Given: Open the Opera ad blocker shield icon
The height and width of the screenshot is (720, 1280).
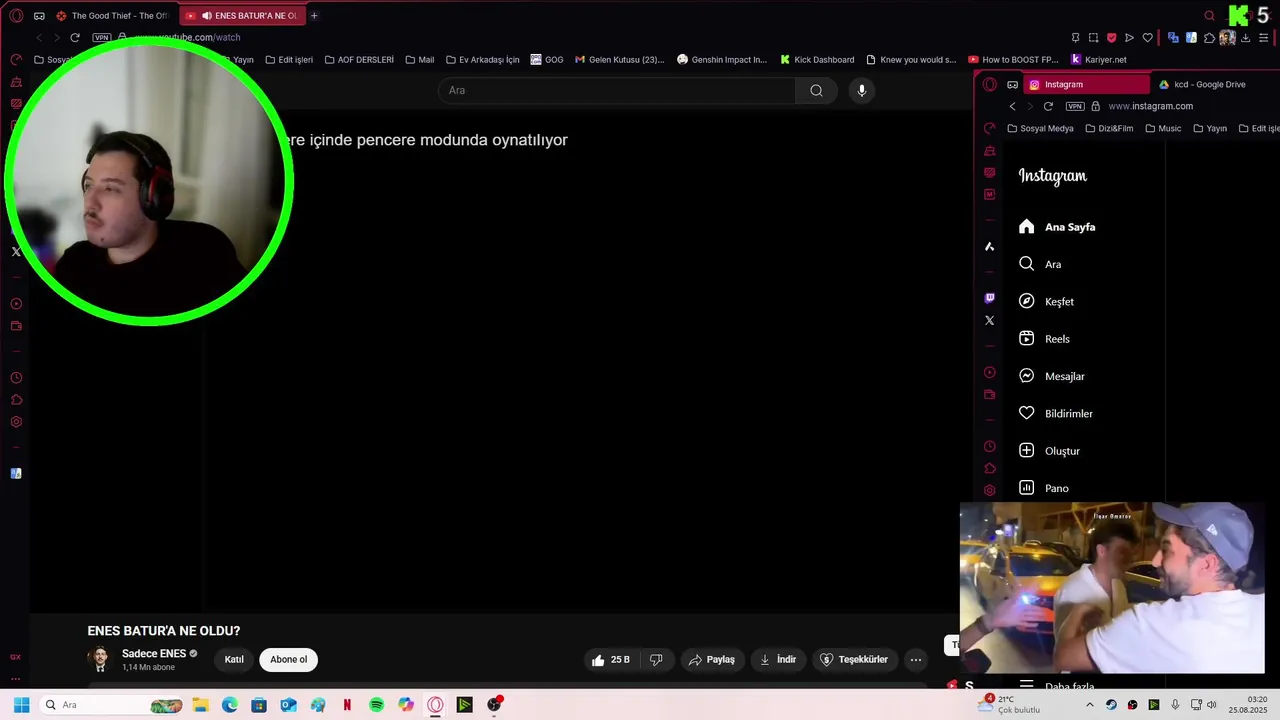Looking at the screenshot, I should pos(1111,38).
